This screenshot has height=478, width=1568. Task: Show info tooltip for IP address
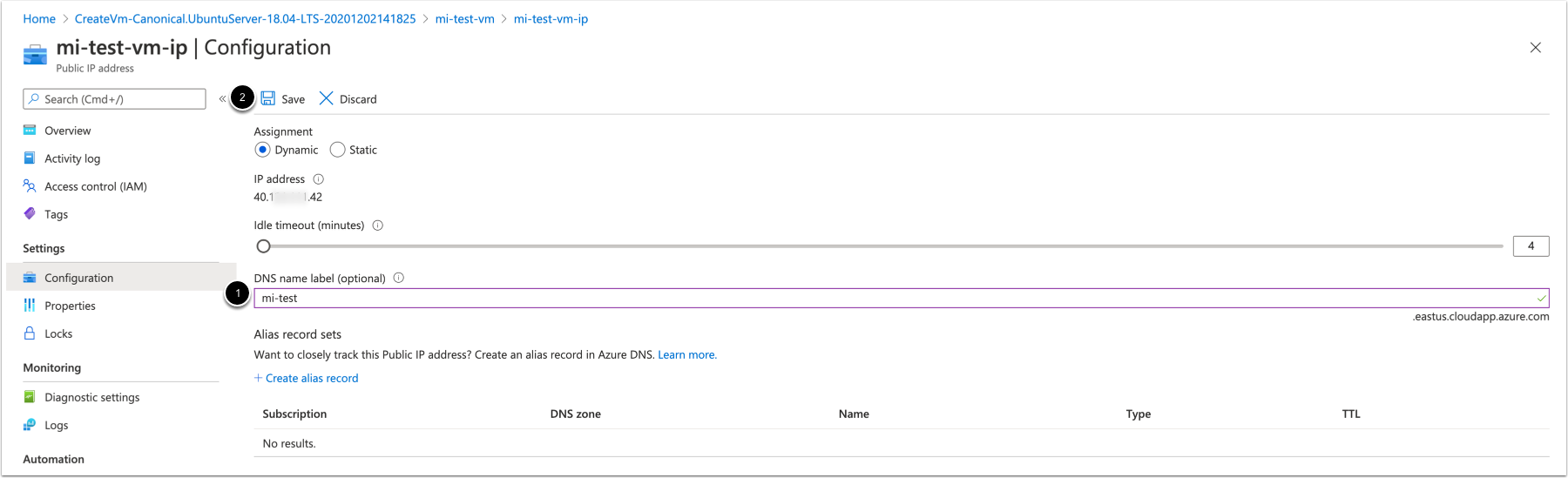[x=318, y=179]
